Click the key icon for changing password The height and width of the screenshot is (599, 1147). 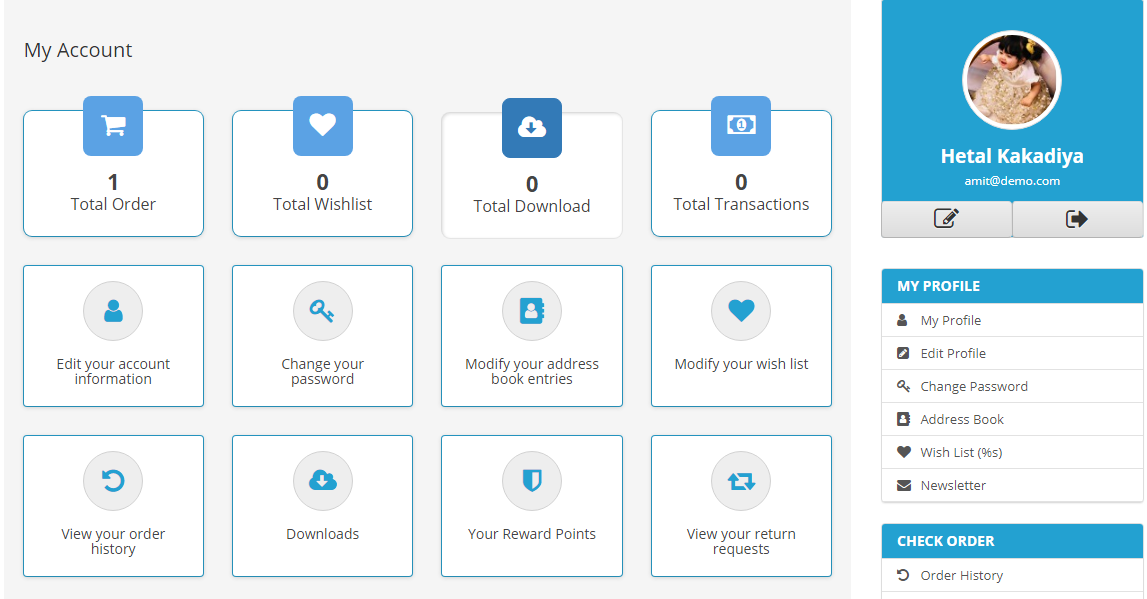click(x=323, y=311)
